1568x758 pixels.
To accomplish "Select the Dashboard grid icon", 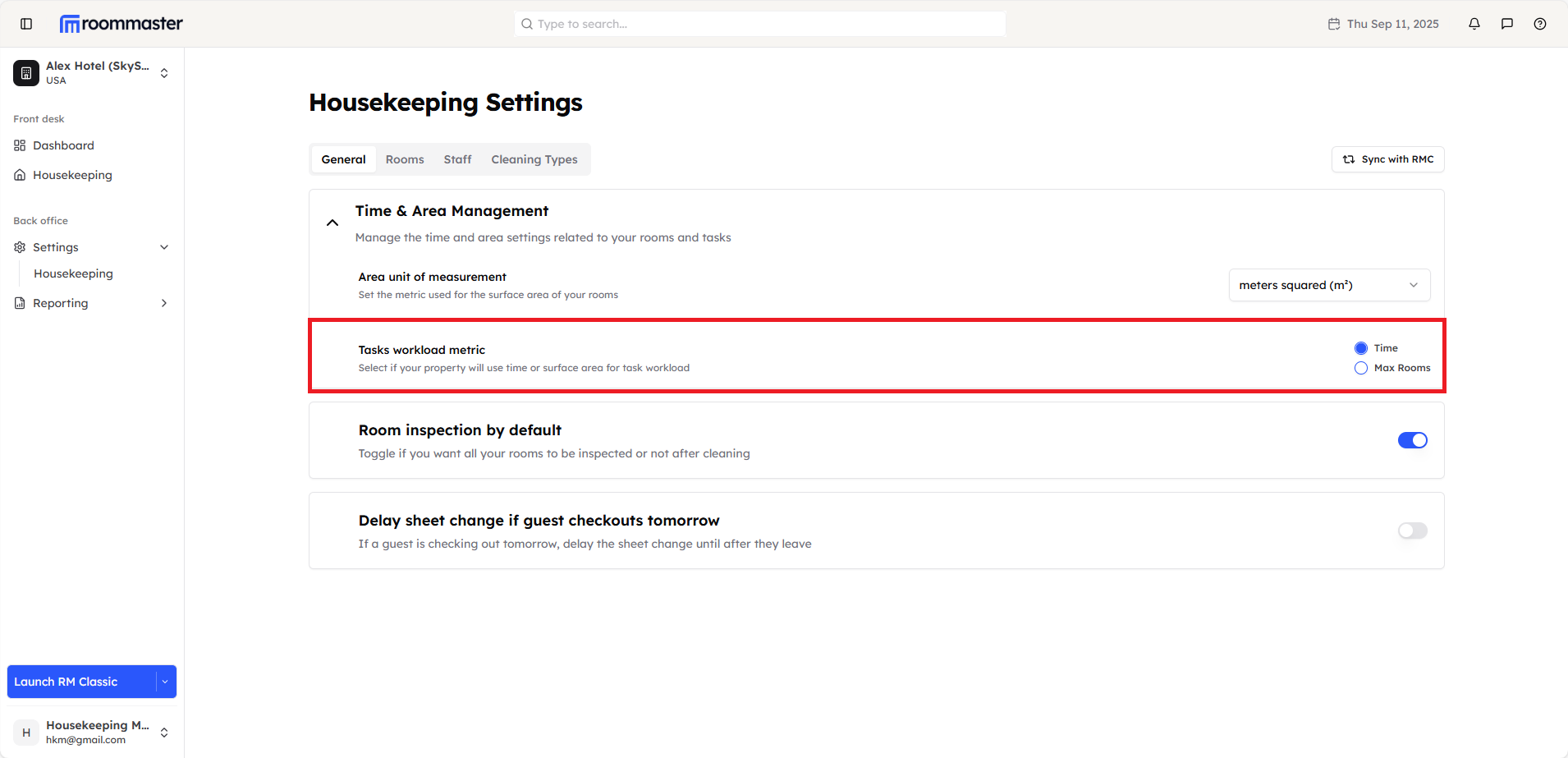I will coord(19,145).
